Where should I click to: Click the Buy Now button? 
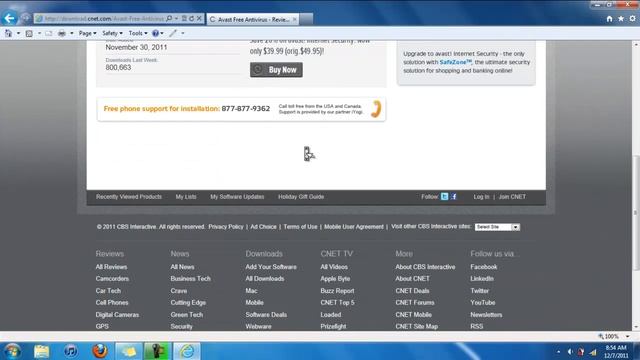coord(276,70)
